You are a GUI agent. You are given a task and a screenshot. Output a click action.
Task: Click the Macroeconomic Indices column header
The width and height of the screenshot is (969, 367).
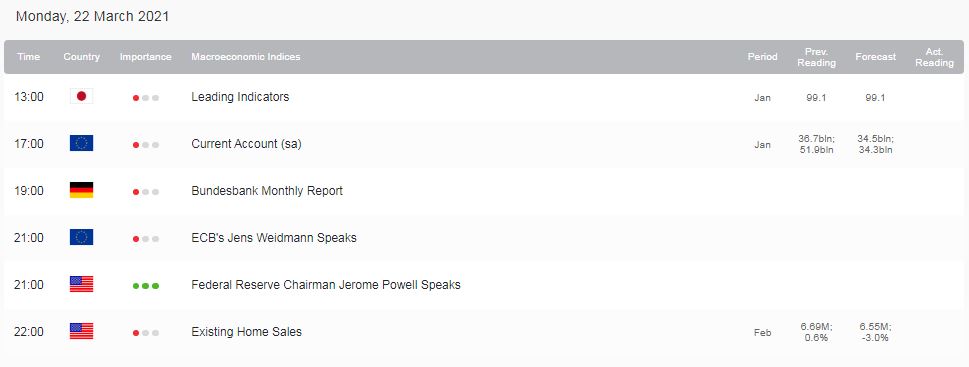246,57
